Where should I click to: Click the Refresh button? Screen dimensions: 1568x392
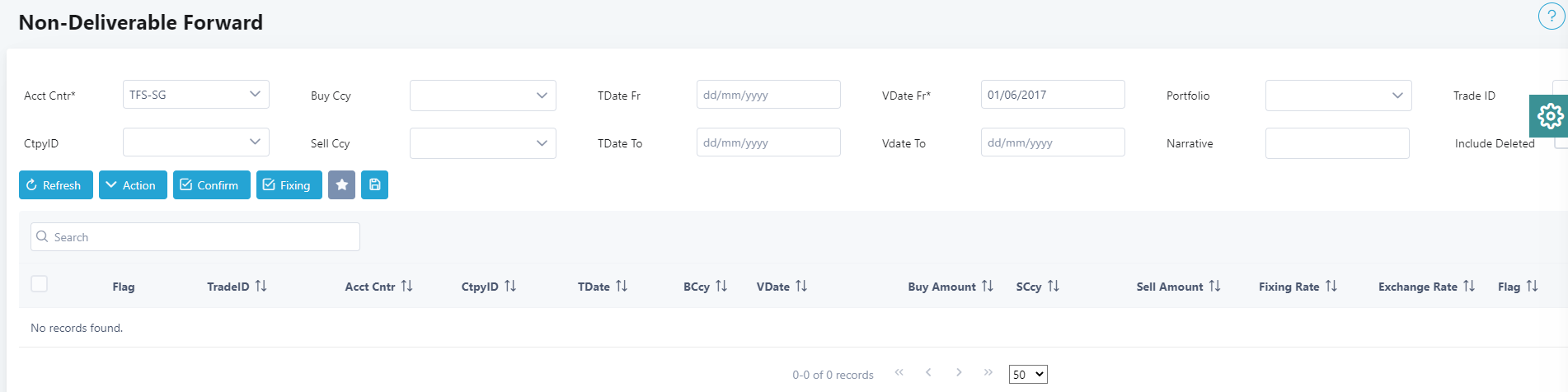tap(55, 185)
